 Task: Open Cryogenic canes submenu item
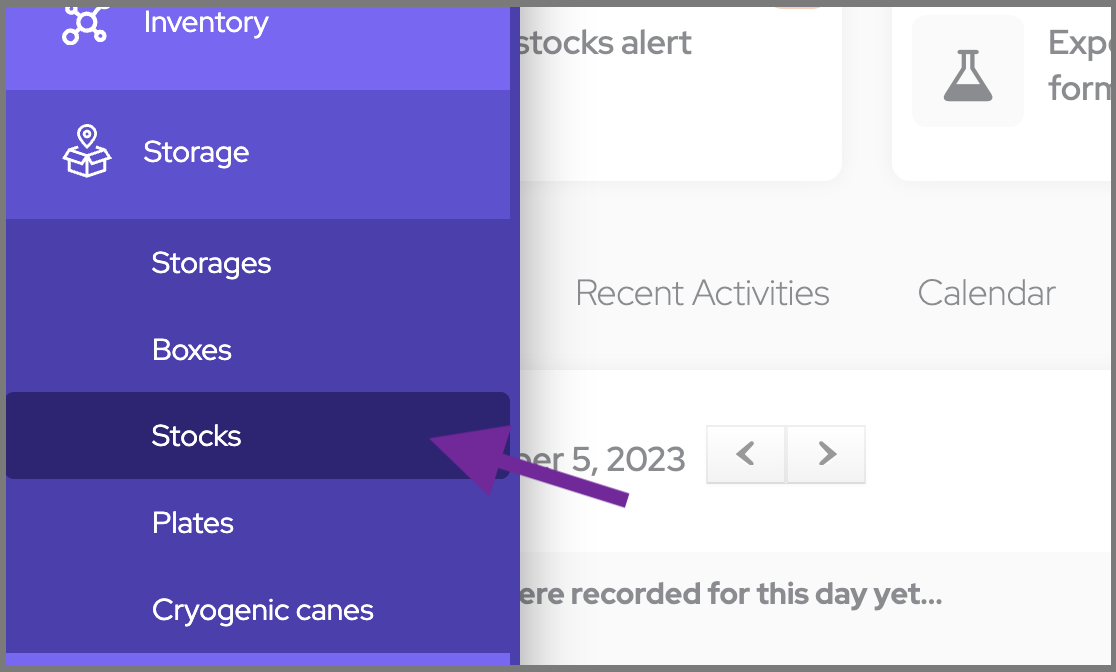coord(262,610)
